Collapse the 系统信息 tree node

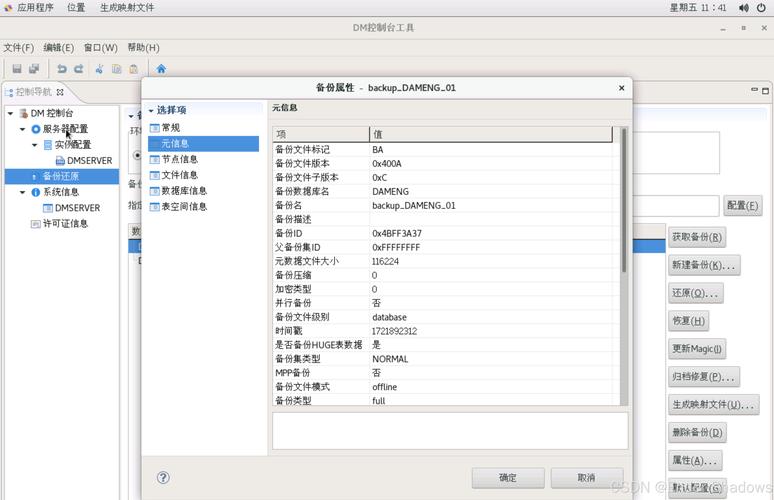[22, 192]
